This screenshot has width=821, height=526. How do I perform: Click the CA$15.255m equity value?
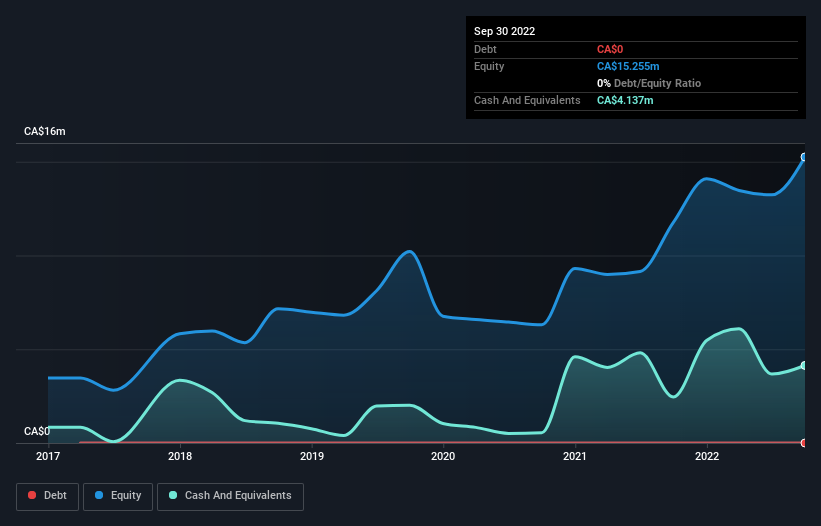point(628,66)
